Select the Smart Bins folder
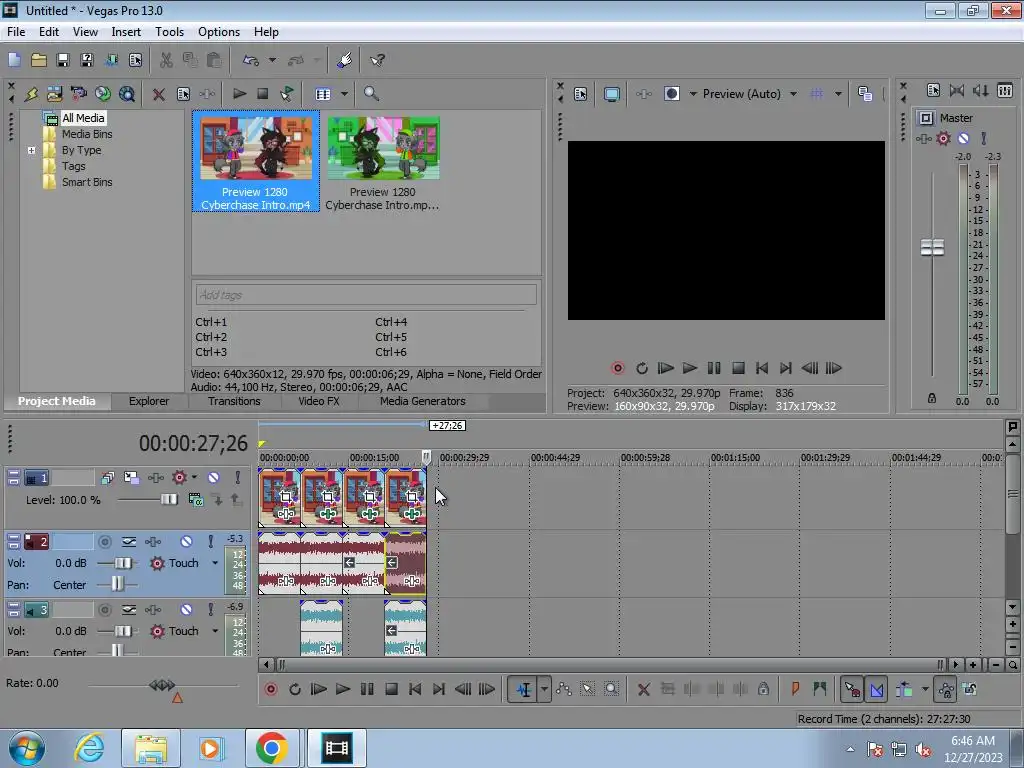 (x=87, y=182)
